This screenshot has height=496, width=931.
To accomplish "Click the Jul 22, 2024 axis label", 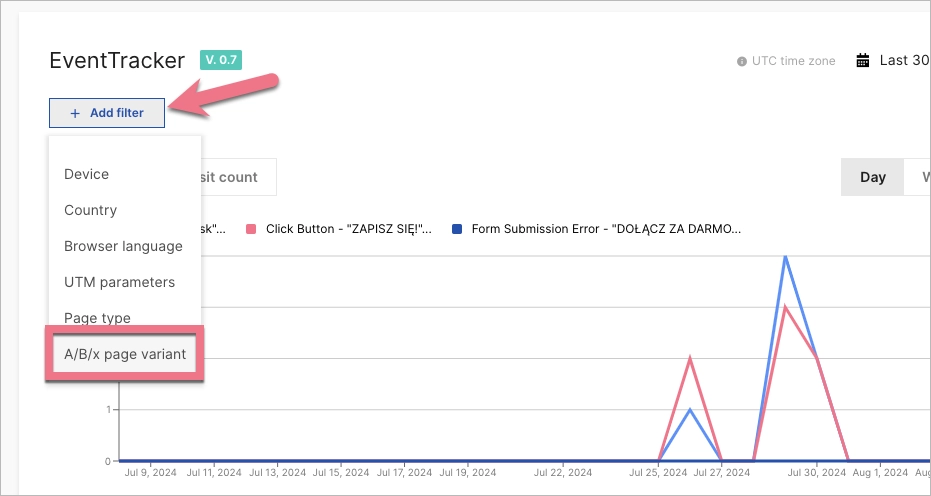I will [x=563, y=473].
